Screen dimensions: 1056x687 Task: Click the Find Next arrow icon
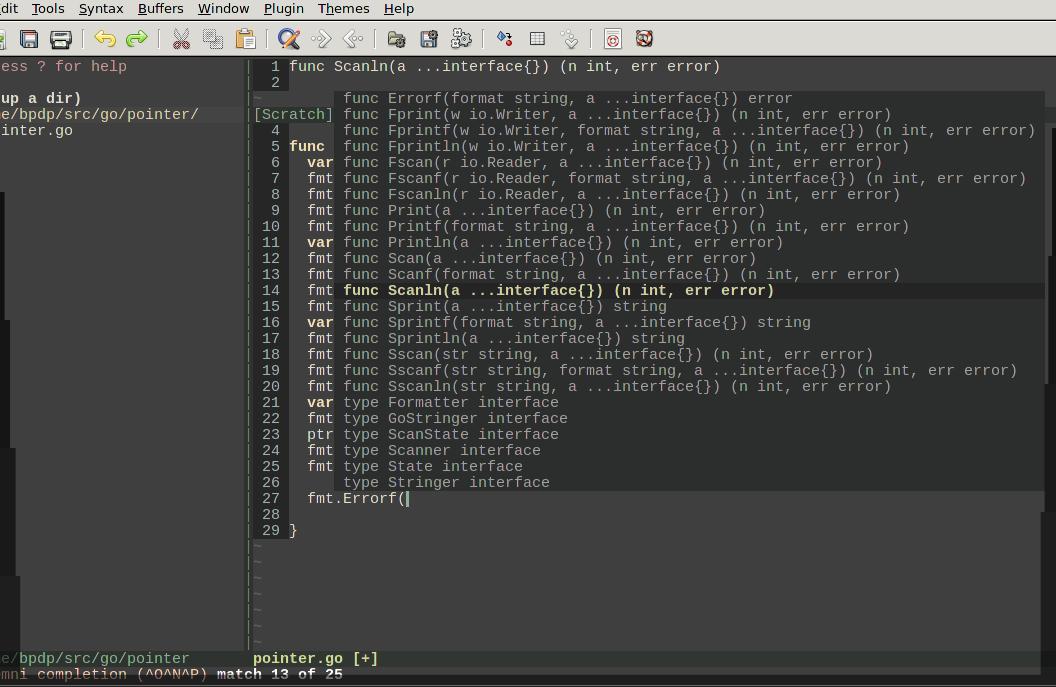[321, 38]
